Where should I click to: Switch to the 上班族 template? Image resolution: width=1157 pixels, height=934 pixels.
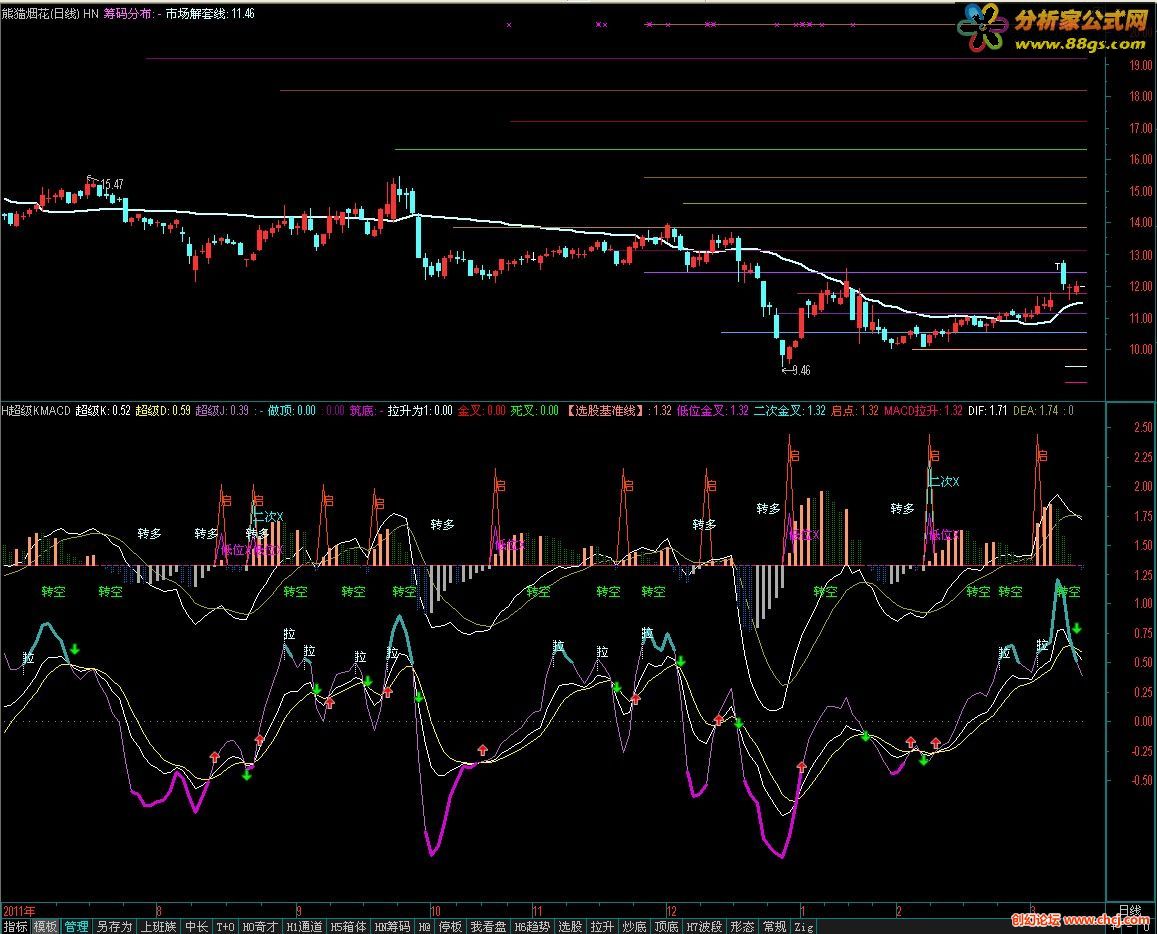pyautogui.click(x=159, y=927)
